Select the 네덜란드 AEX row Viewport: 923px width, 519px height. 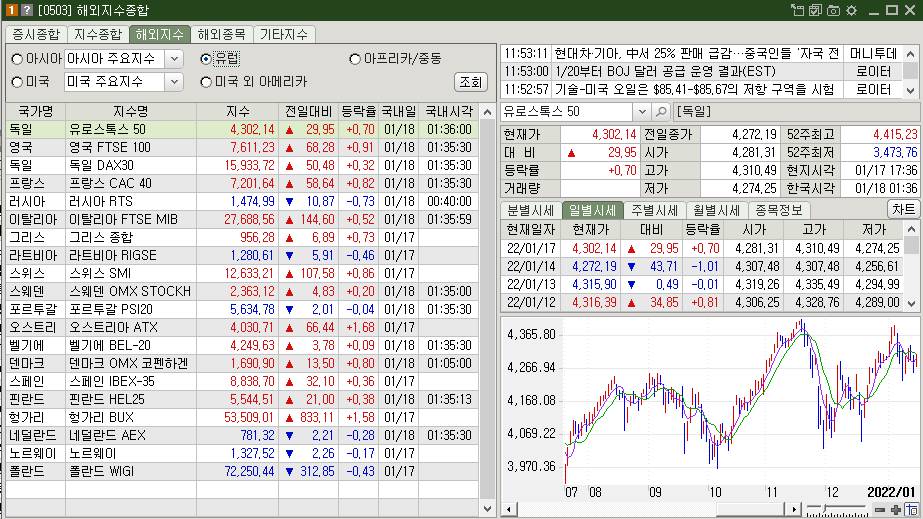click(242, 435)
